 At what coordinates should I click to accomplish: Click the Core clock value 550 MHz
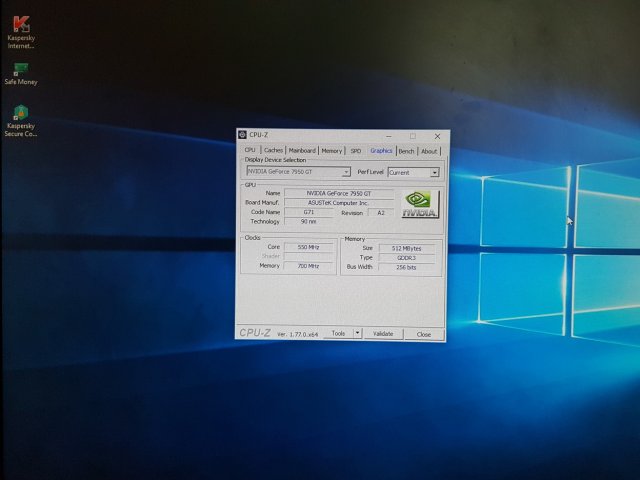click(309, 247)
